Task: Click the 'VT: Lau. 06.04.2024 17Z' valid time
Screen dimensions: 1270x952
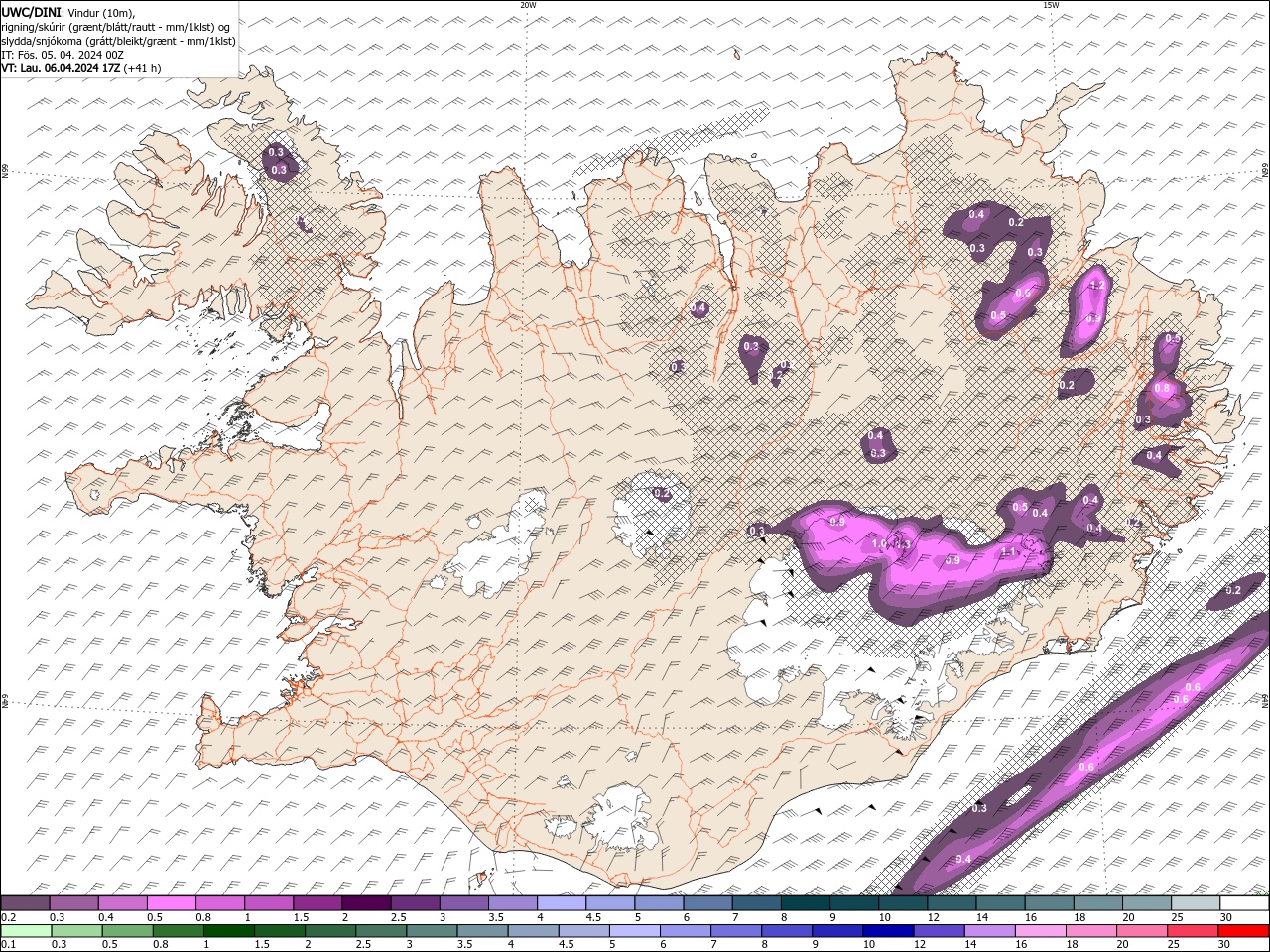Action: (x=61, y=68)
